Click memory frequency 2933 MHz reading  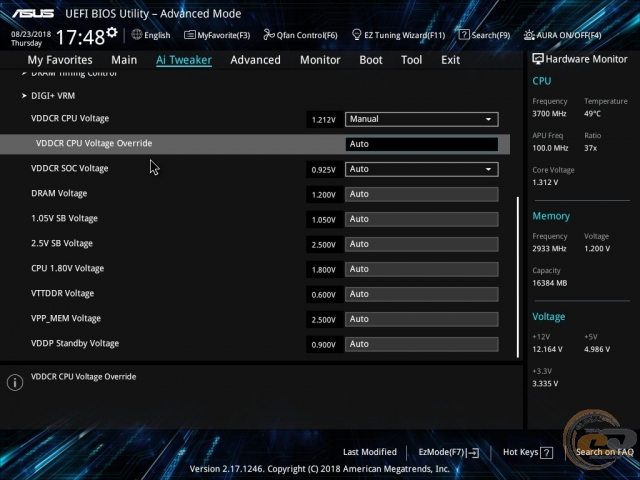pos(549,249)
